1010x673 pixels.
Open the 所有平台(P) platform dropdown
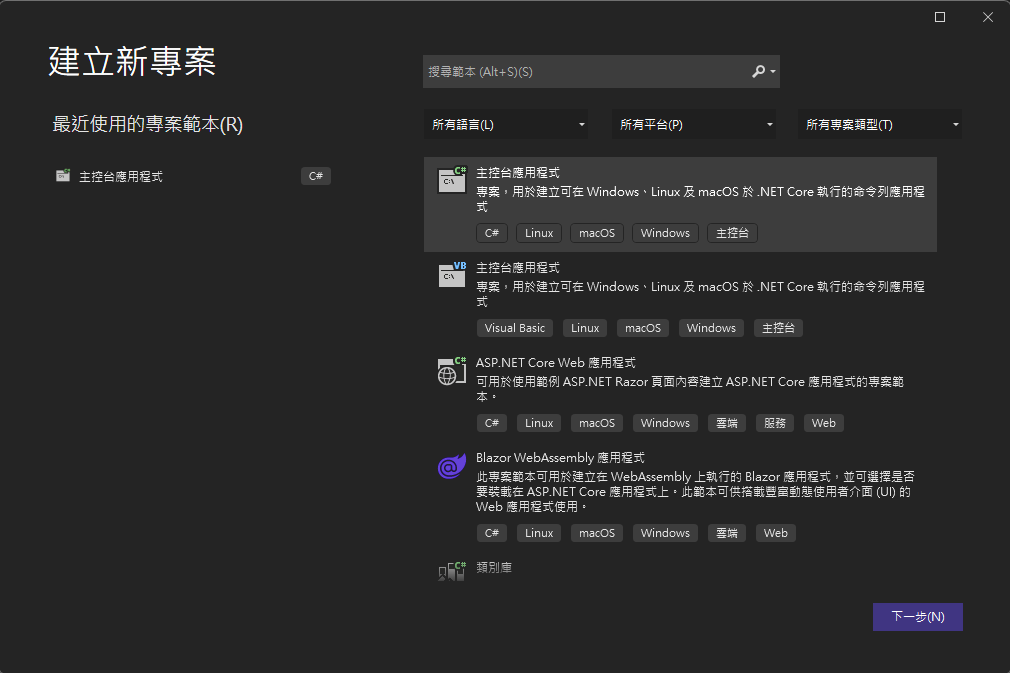click(x=694, y=124)
